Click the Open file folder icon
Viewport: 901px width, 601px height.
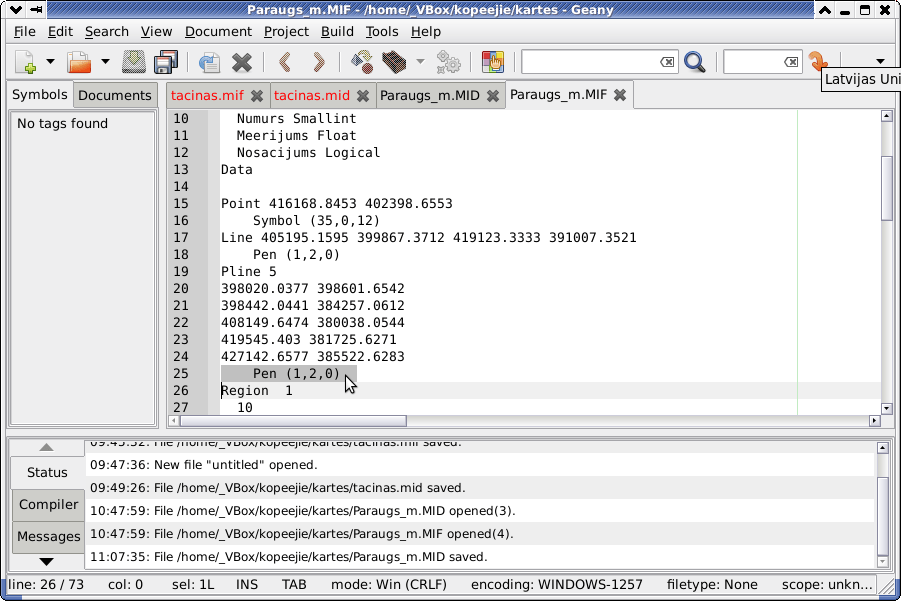pyautogui.click(x=79, y=61)
